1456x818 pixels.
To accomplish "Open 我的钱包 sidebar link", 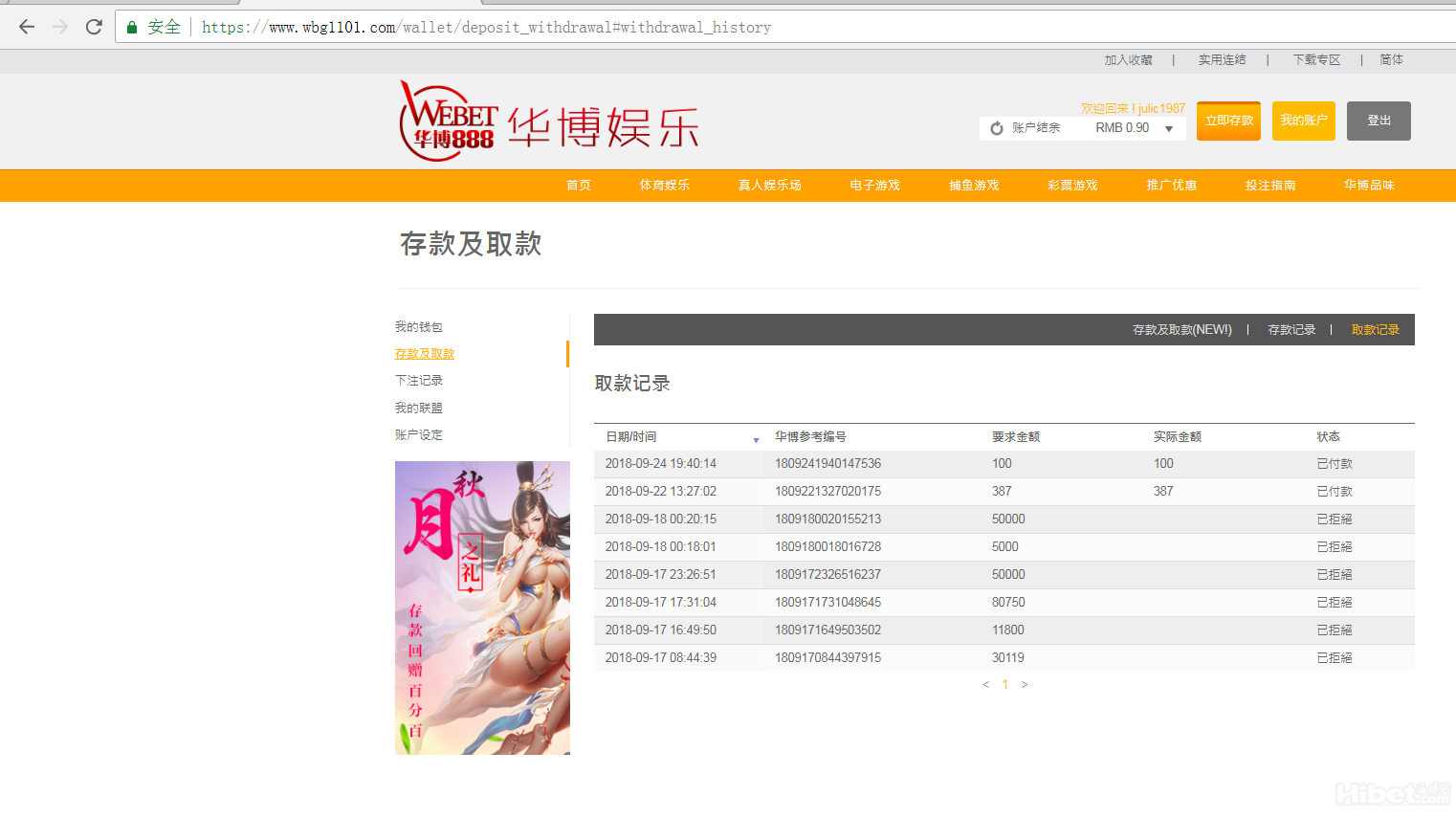I will [419, 327].
